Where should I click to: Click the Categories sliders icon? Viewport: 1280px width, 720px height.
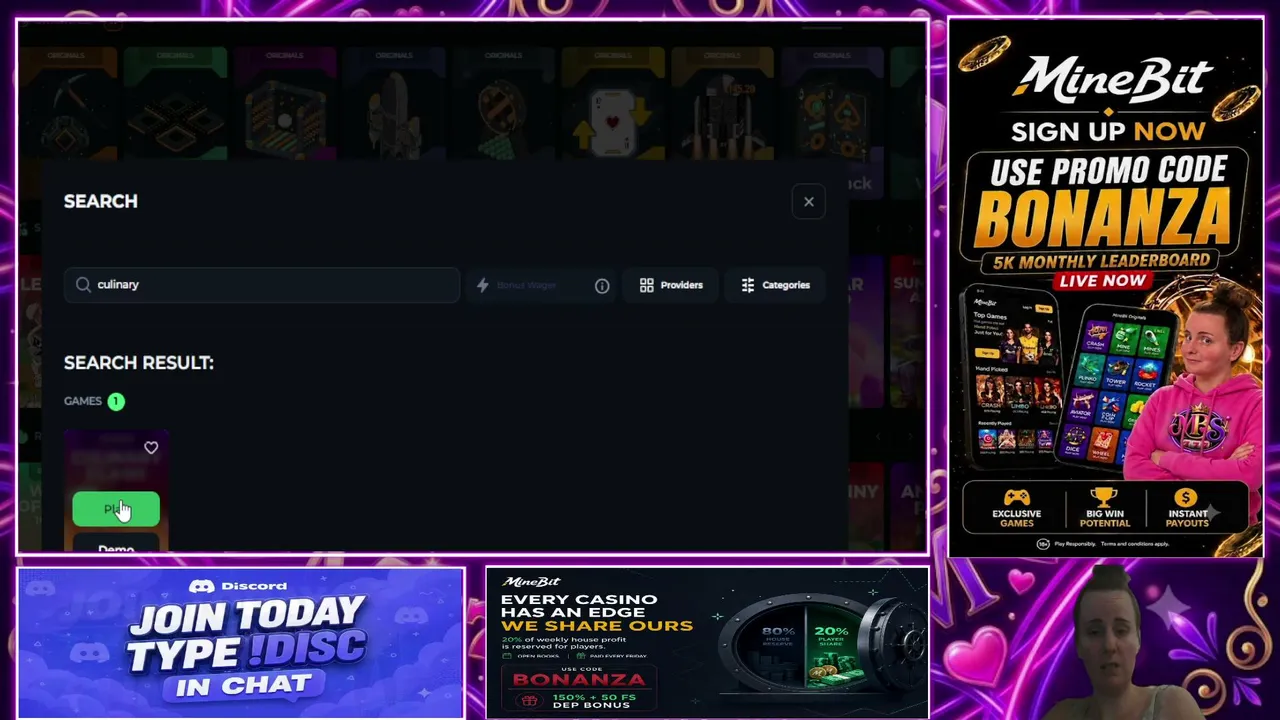point(748,285)
